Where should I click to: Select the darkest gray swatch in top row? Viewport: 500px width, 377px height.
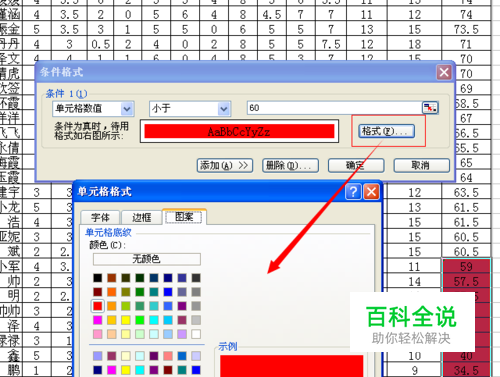coord(196,278)
